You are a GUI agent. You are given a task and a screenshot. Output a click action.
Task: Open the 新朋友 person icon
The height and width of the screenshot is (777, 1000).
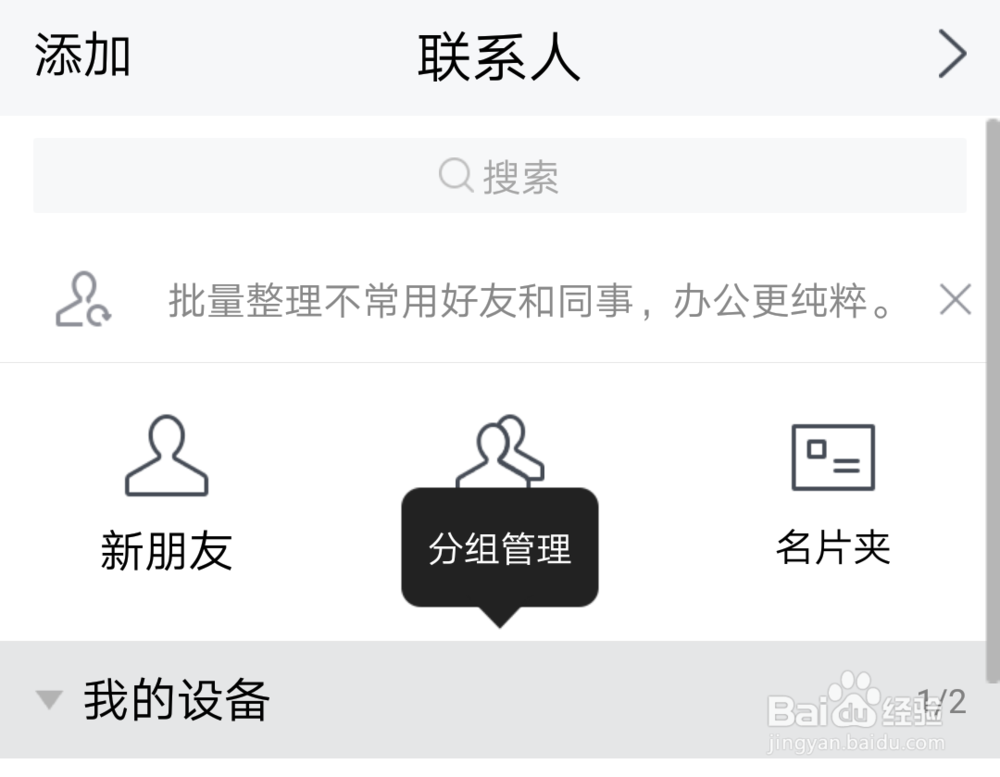point(166,455)
